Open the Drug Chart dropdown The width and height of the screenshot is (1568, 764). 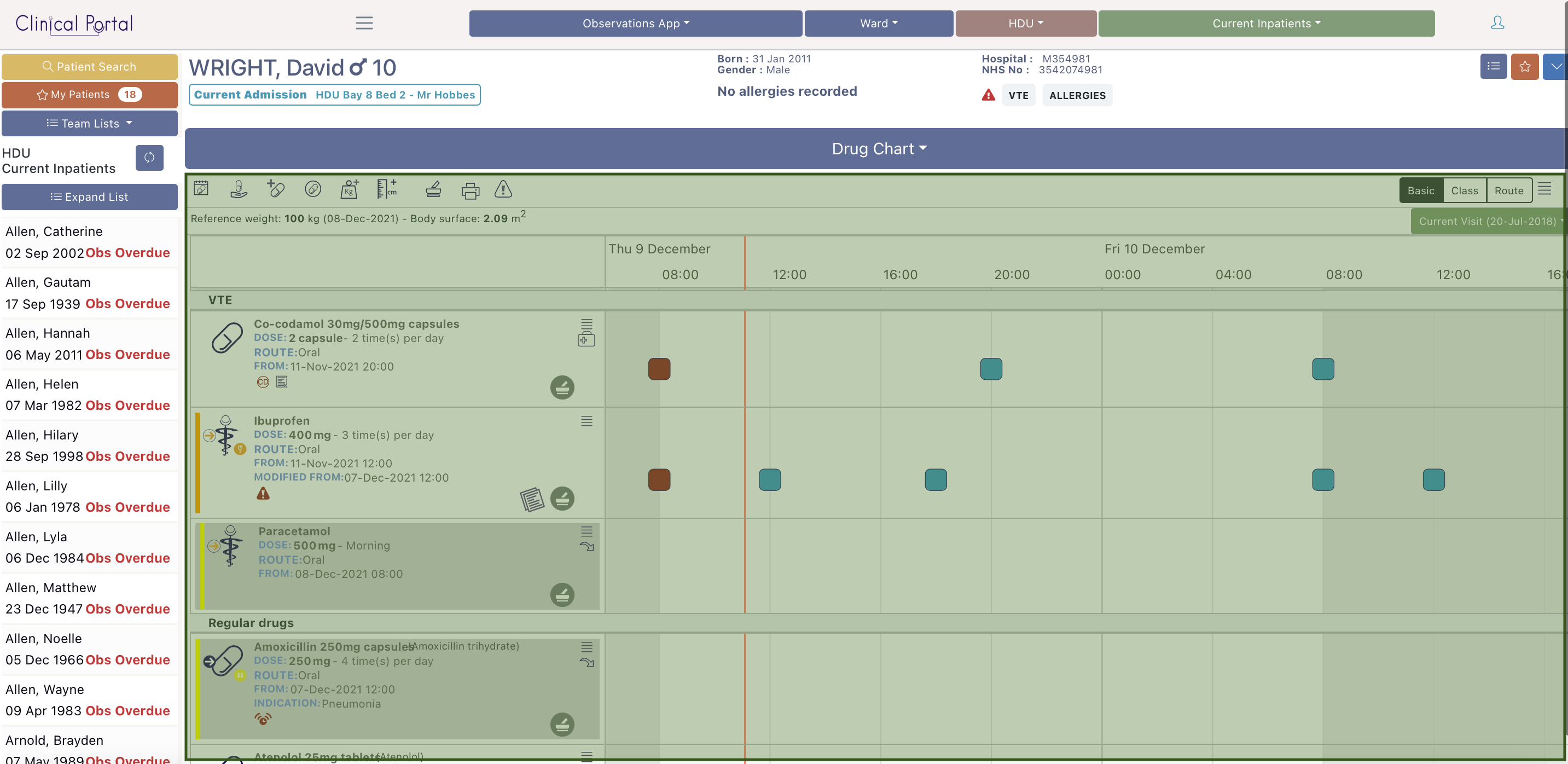click(878, 148)
